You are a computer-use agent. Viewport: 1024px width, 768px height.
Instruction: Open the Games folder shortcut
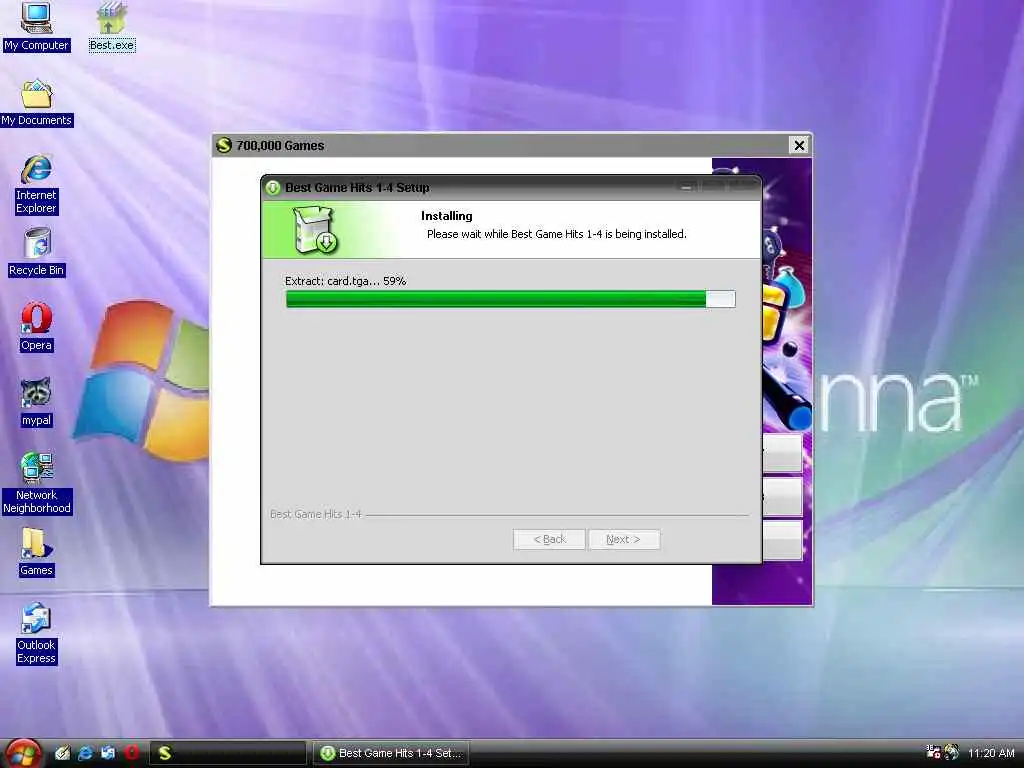coord(37,552)
